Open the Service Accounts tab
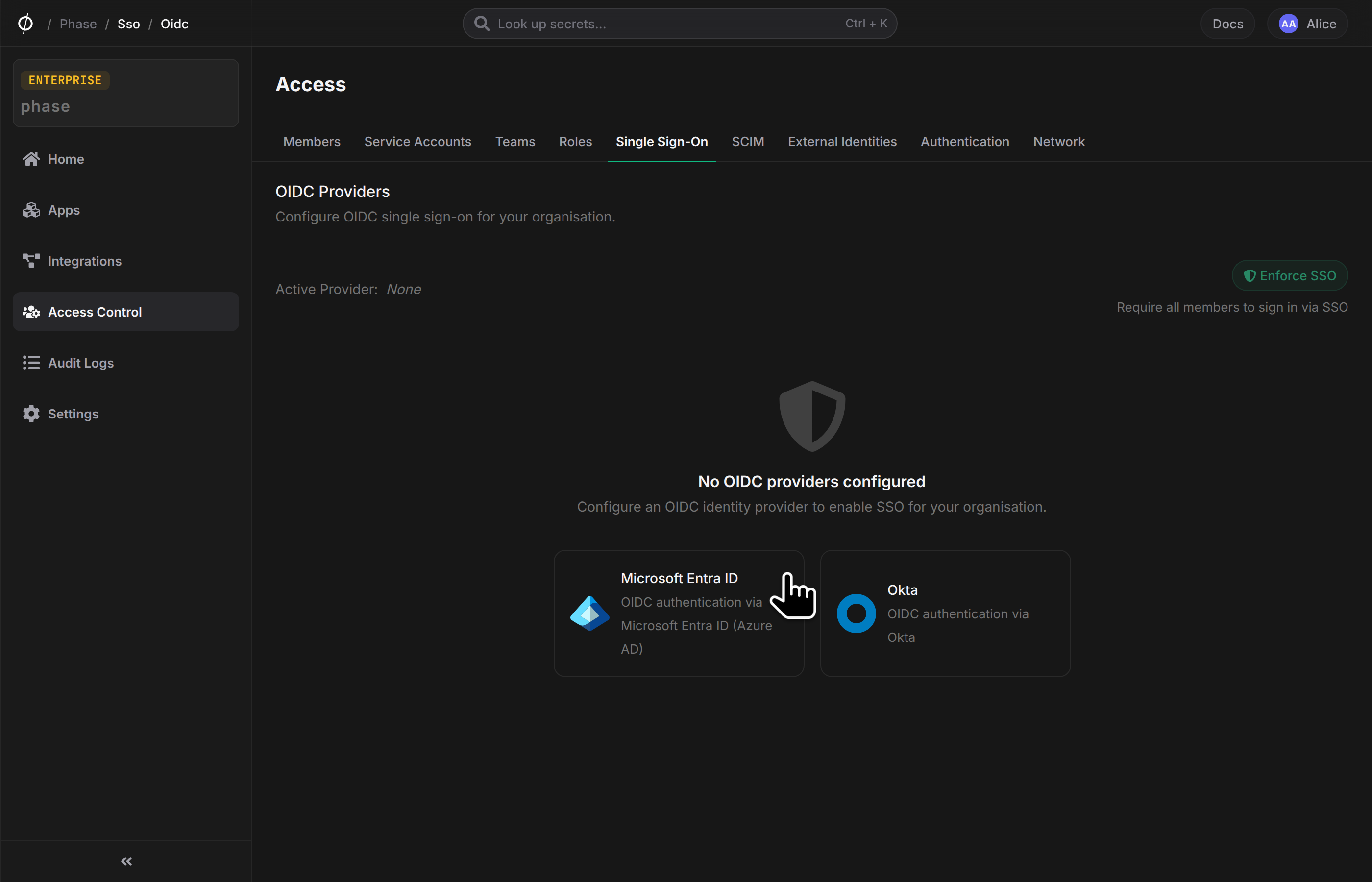Screen dimensions: 1372x882 (x=417, y=142)
